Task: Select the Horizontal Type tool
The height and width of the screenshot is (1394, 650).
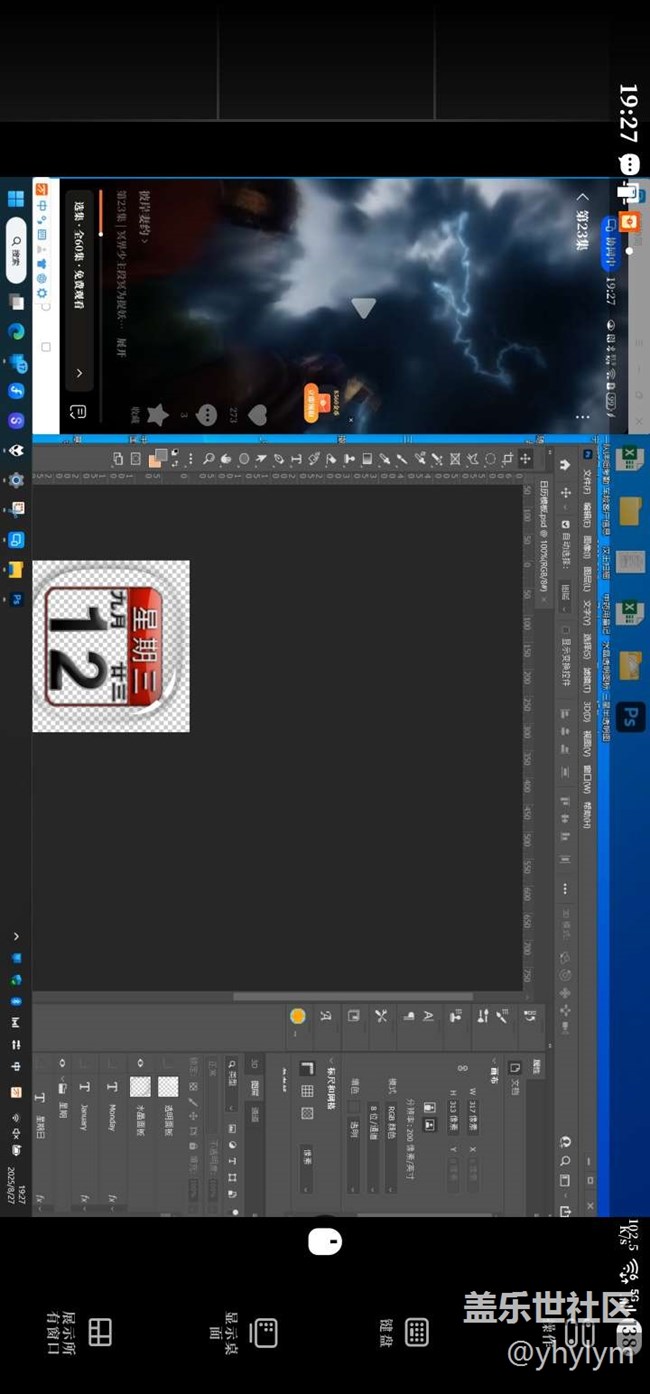Action: tap(296, 459)
